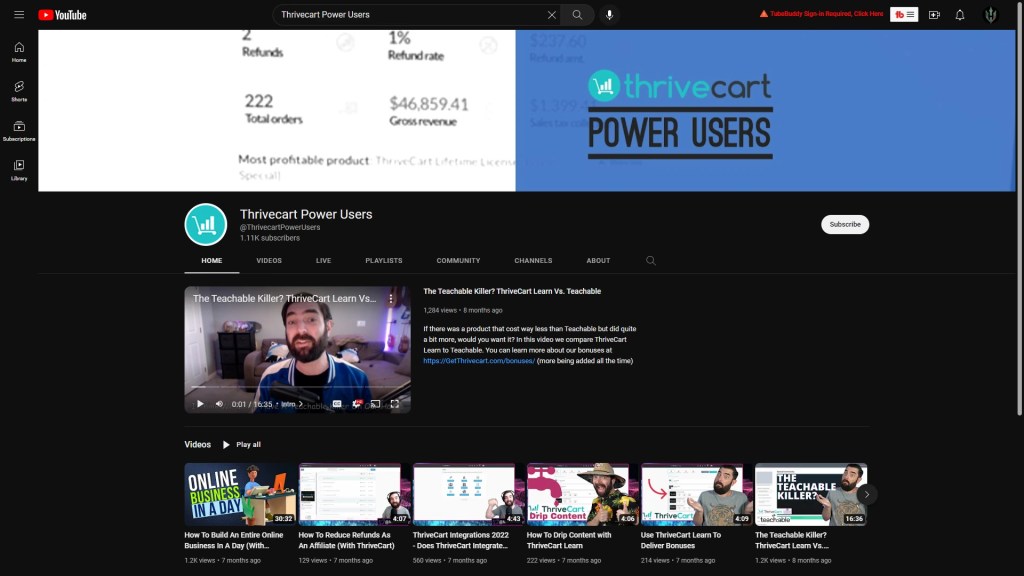Click the Create video icon
Image resolution: width=1024 pixels, height=576 pixels.
pos(934,15)
